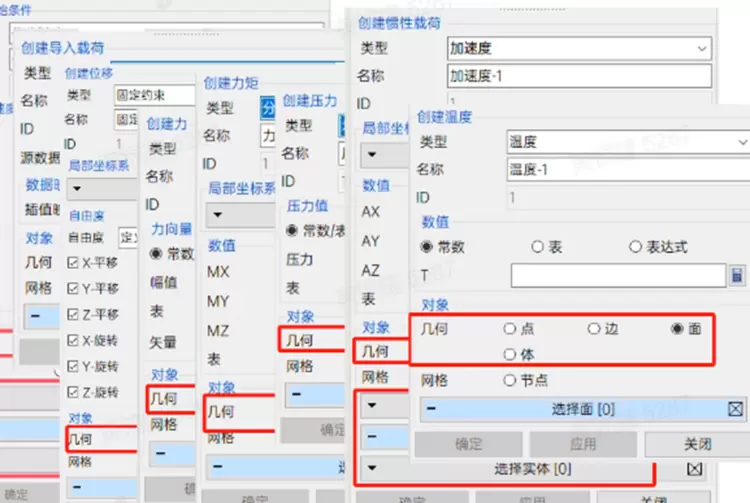This screenshot has height=503, width=750.
Task: Open the 类型 dropdown showing 温度
Action: click(626, 142)
